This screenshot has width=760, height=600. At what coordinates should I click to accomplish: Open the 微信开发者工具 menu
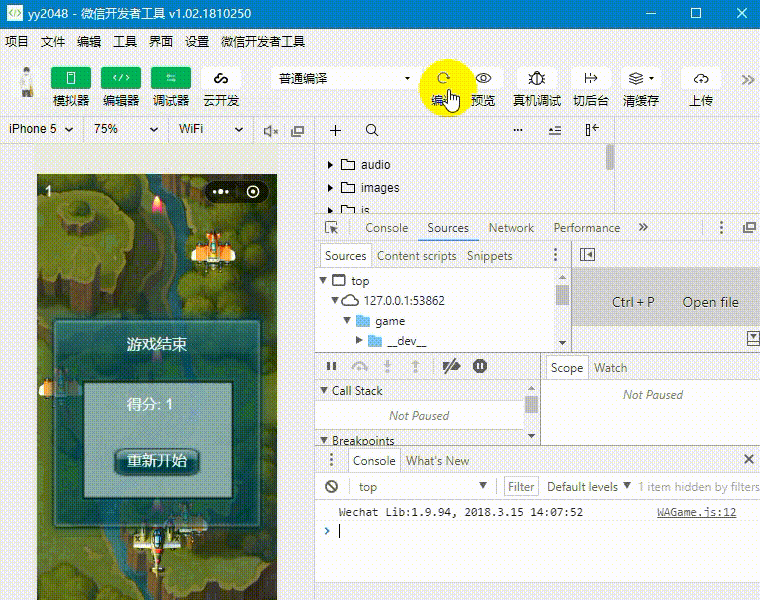coord(263,42)
